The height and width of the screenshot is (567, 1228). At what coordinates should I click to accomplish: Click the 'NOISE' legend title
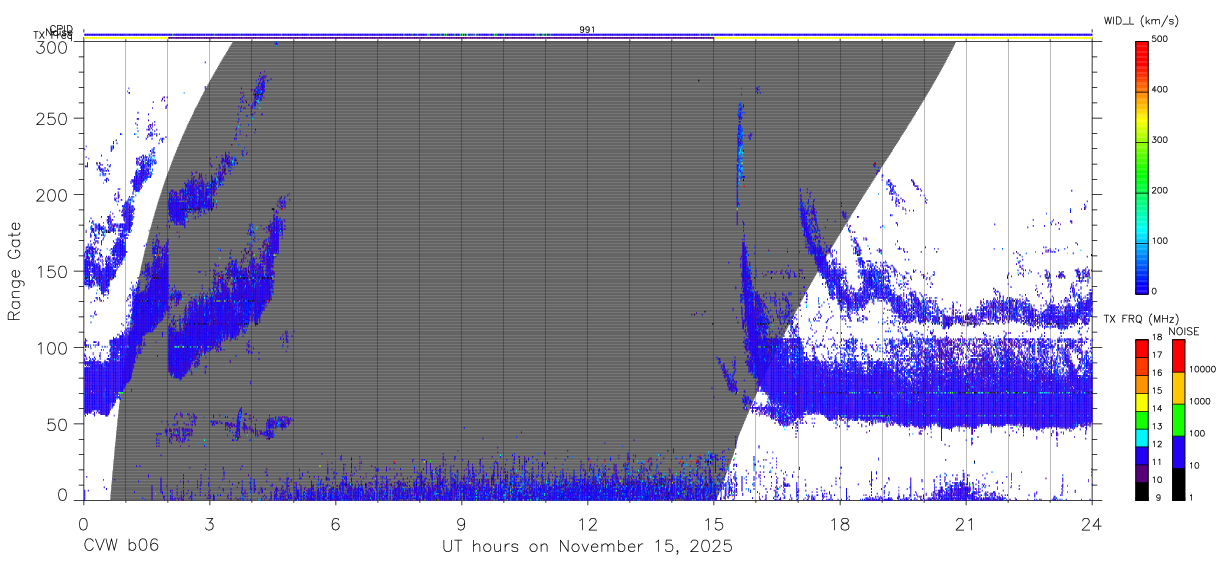coord(1185,331)
